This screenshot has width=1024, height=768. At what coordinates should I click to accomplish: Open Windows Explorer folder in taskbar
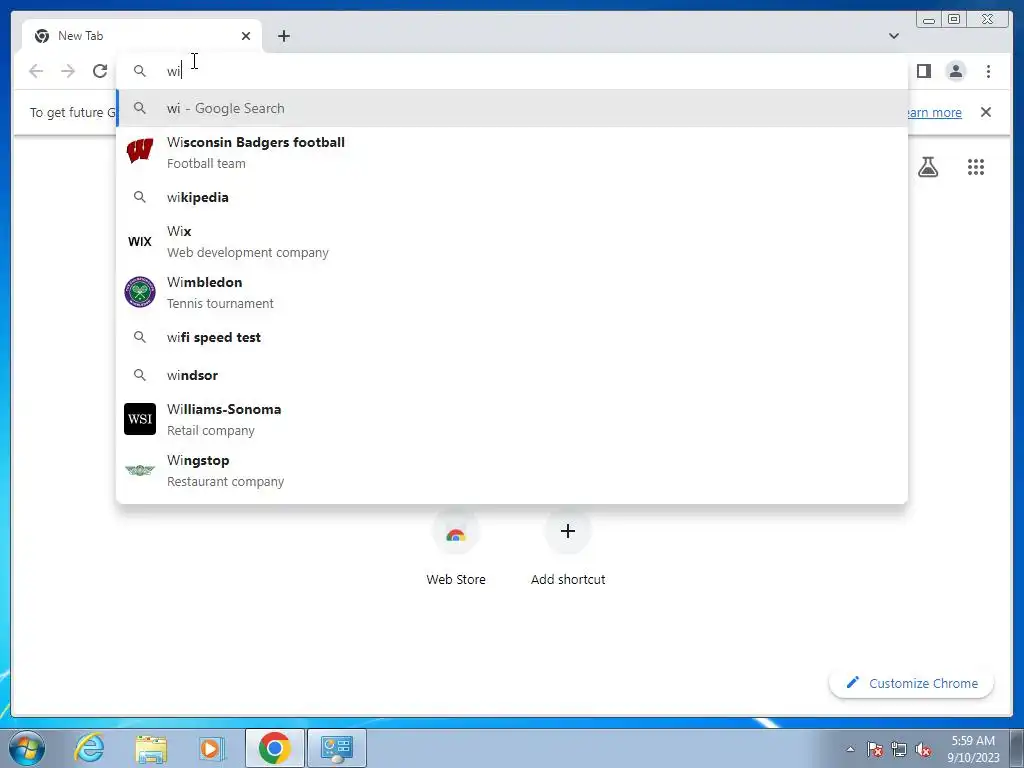(151, 748)
